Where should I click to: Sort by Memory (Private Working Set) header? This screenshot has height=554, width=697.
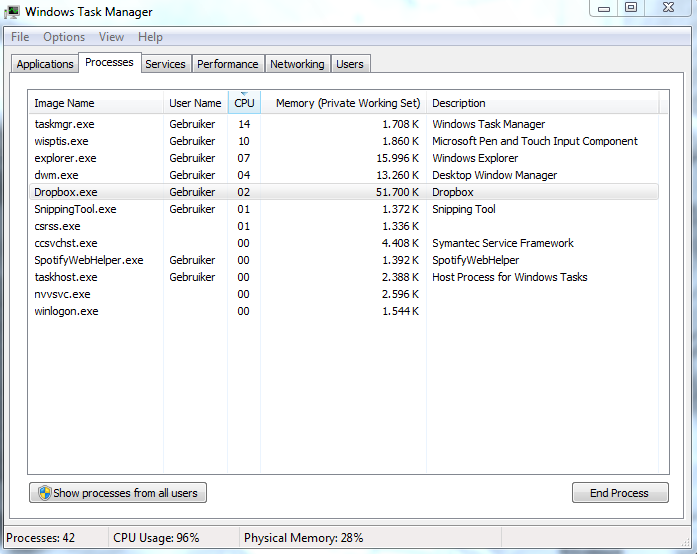point(343,103)
